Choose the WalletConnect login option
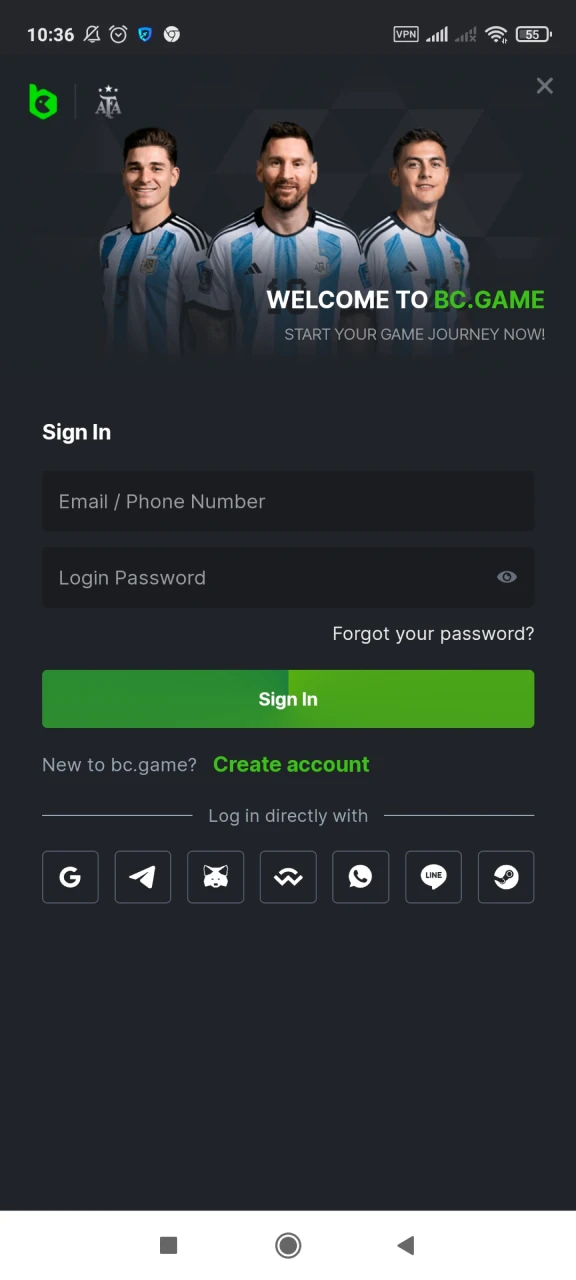The height and width of the screenshot is (1280, 576). pyautogui.click(x=288, y=877)
